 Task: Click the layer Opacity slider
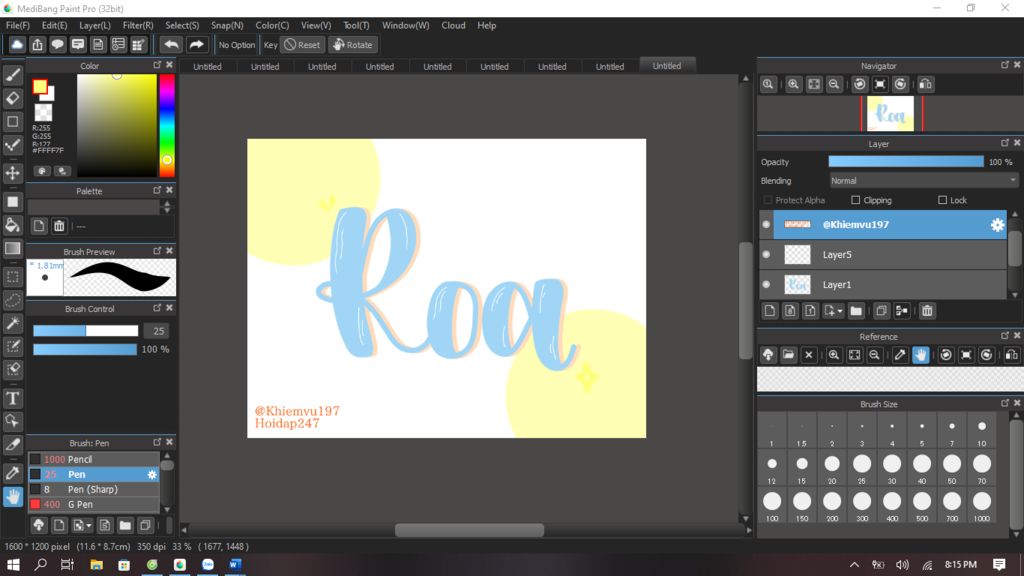(x=905, y=162)
